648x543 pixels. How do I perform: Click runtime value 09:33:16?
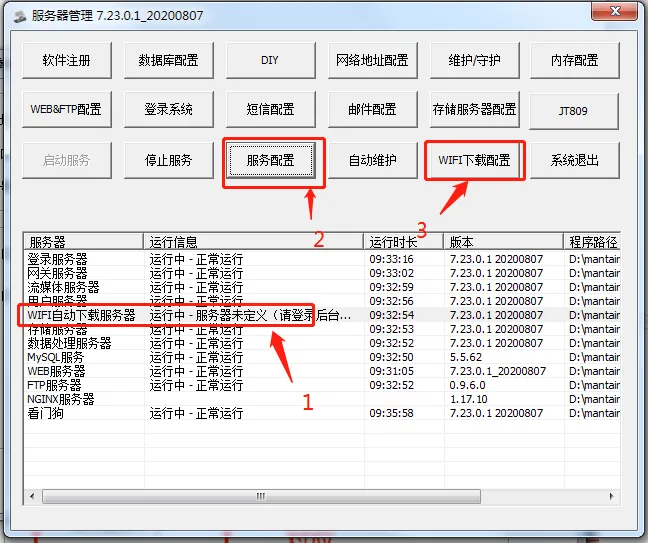pos(391,260)
